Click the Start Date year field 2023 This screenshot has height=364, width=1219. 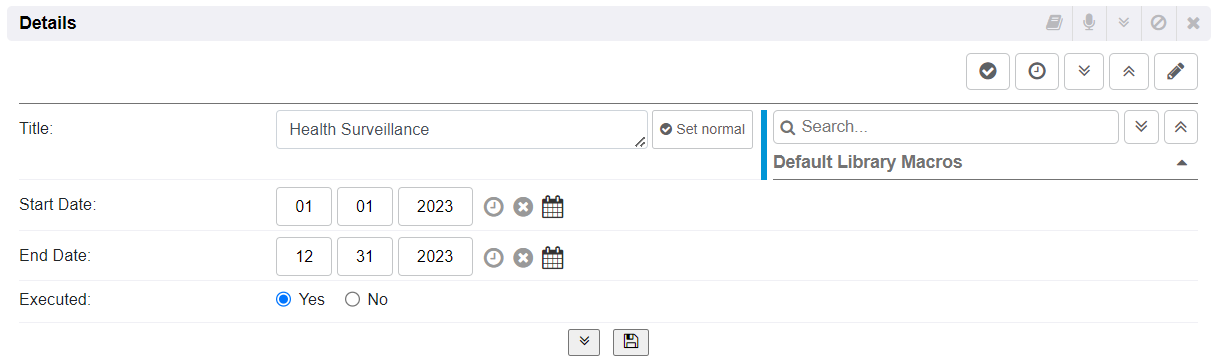[435, 207]
